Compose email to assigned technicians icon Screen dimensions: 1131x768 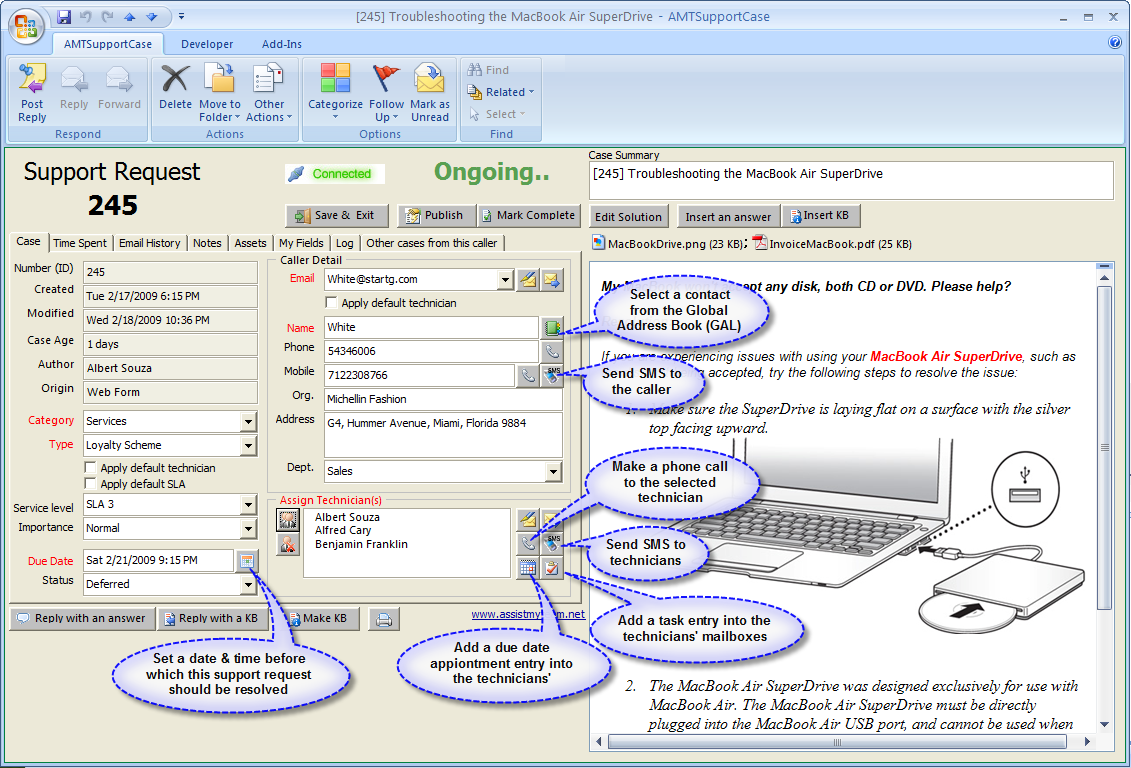529,519
